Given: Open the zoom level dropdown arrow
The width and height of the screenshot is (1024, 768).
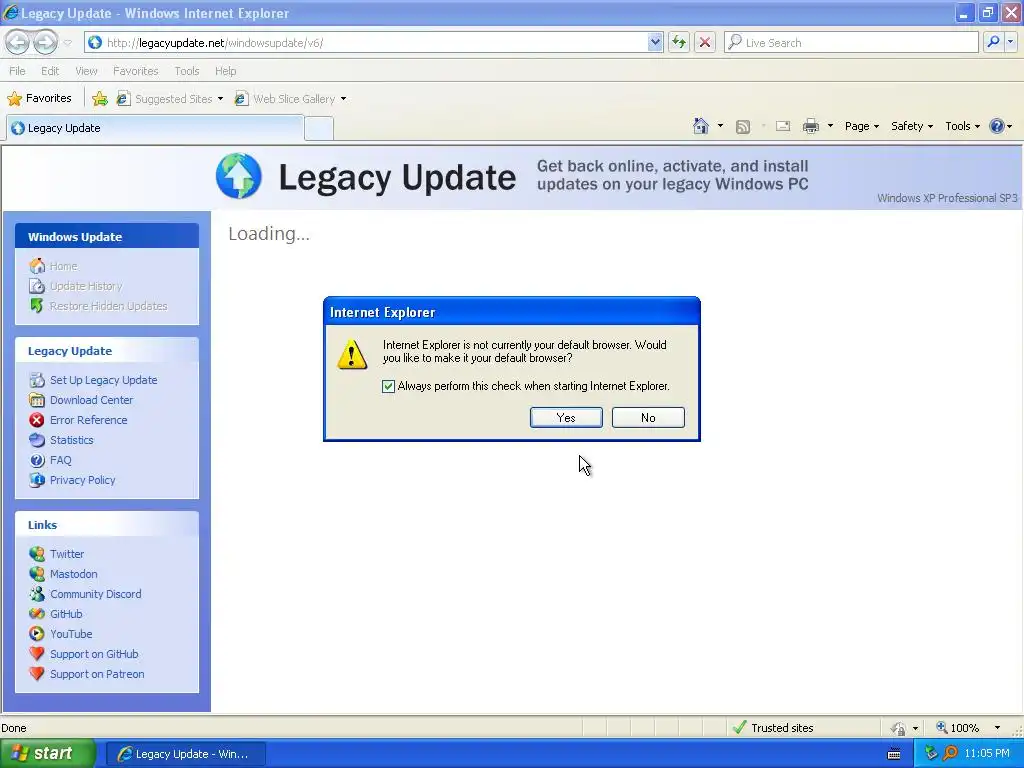Looking at the screenshot, I should pos(997,728).
